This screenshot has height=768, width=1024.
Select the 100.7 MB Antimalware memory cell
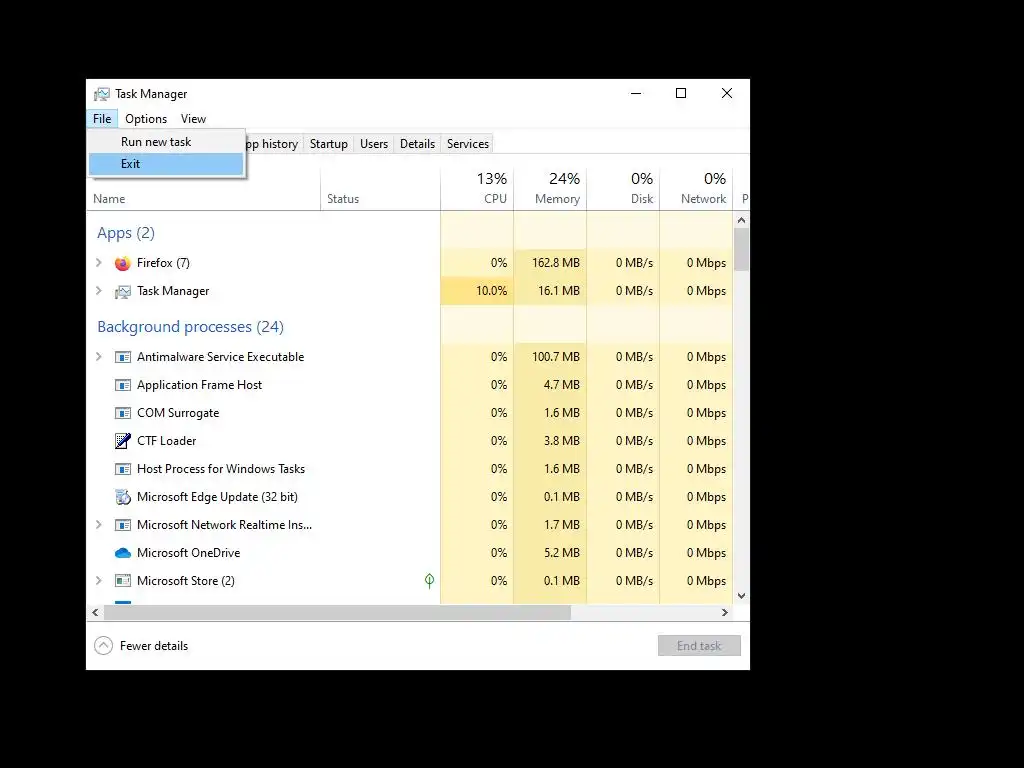[x=550, y=357]
